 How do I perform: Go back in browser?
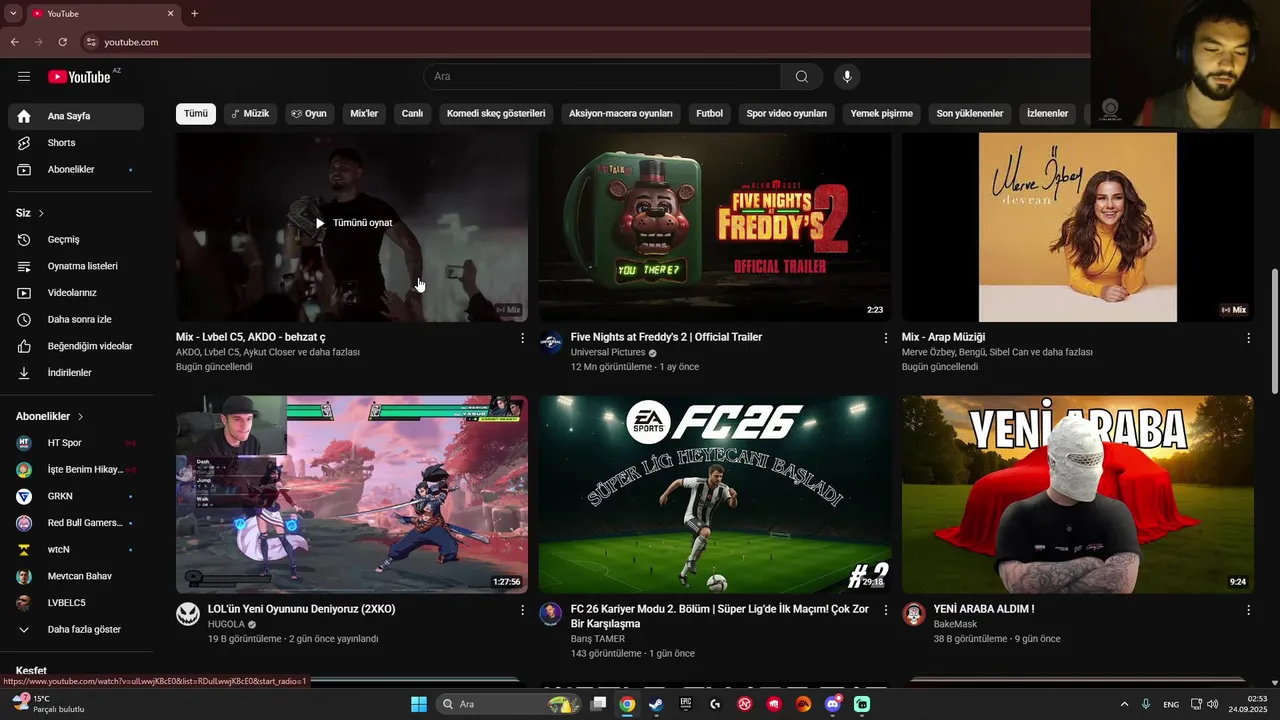(x=14, y=42)
